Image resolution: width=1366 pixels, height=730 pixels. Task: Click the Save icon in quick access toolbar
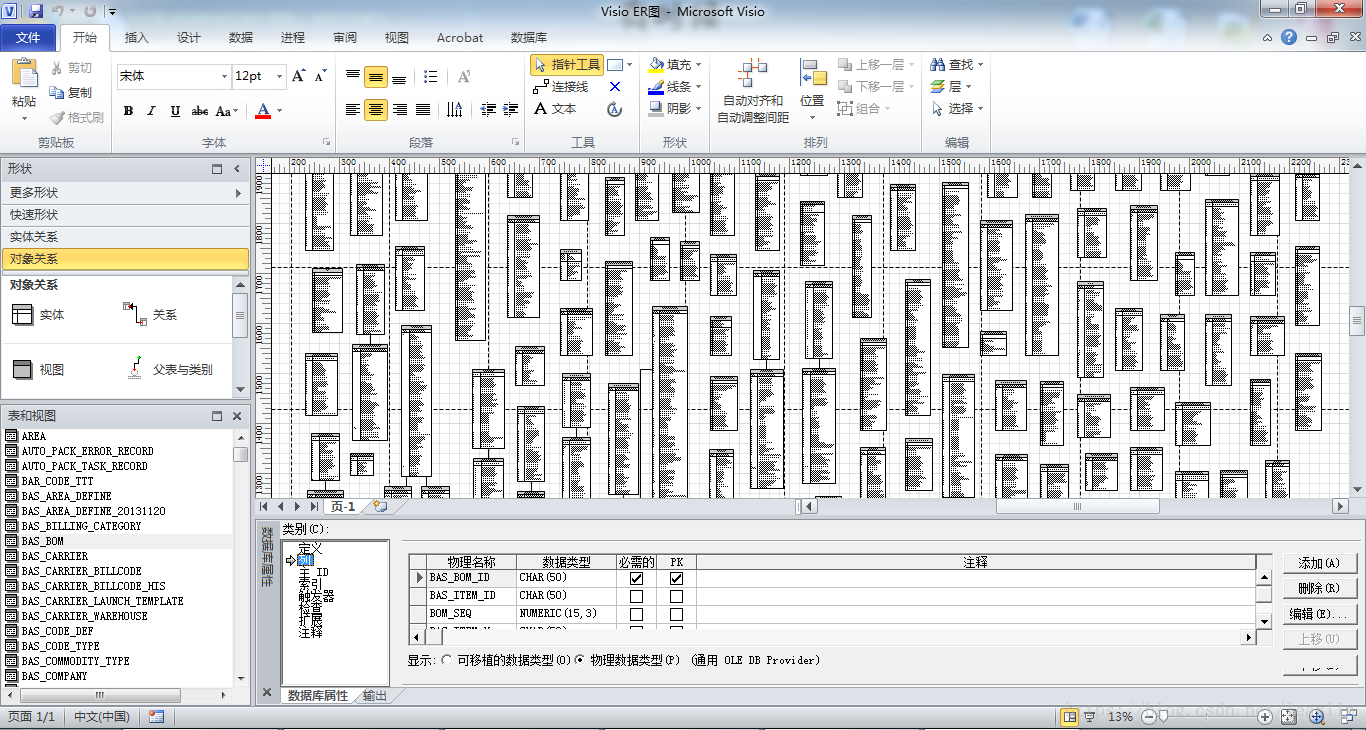[x=36, y=11]
